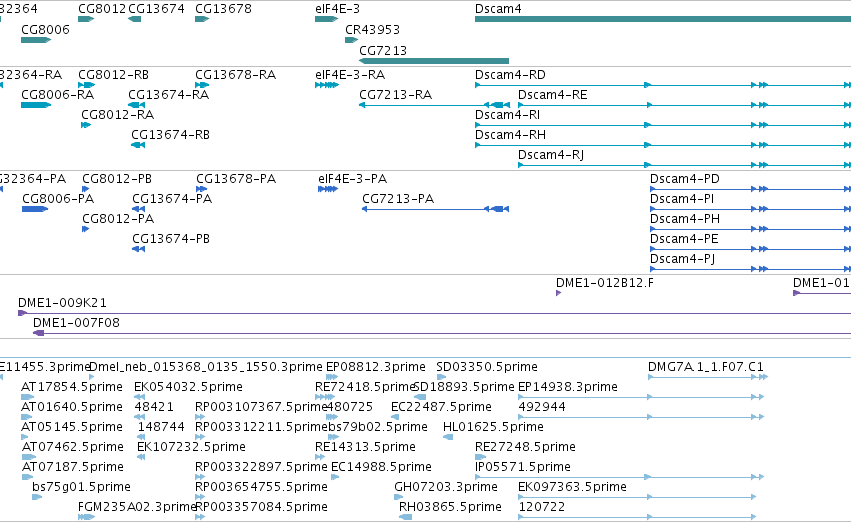Open transcript CG13678-RA

(236, 75)
